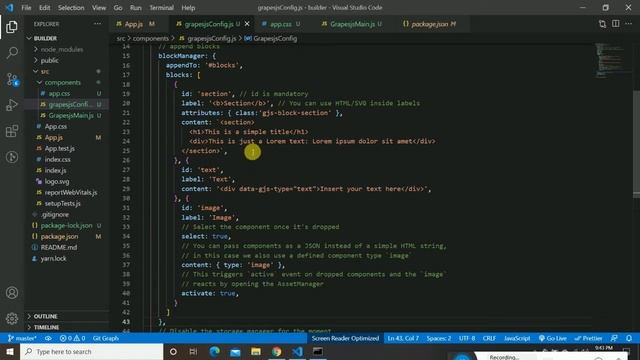Click the synchronize changes status icon
The width and height of the screenshot is (640, 360).
(48, 338)
